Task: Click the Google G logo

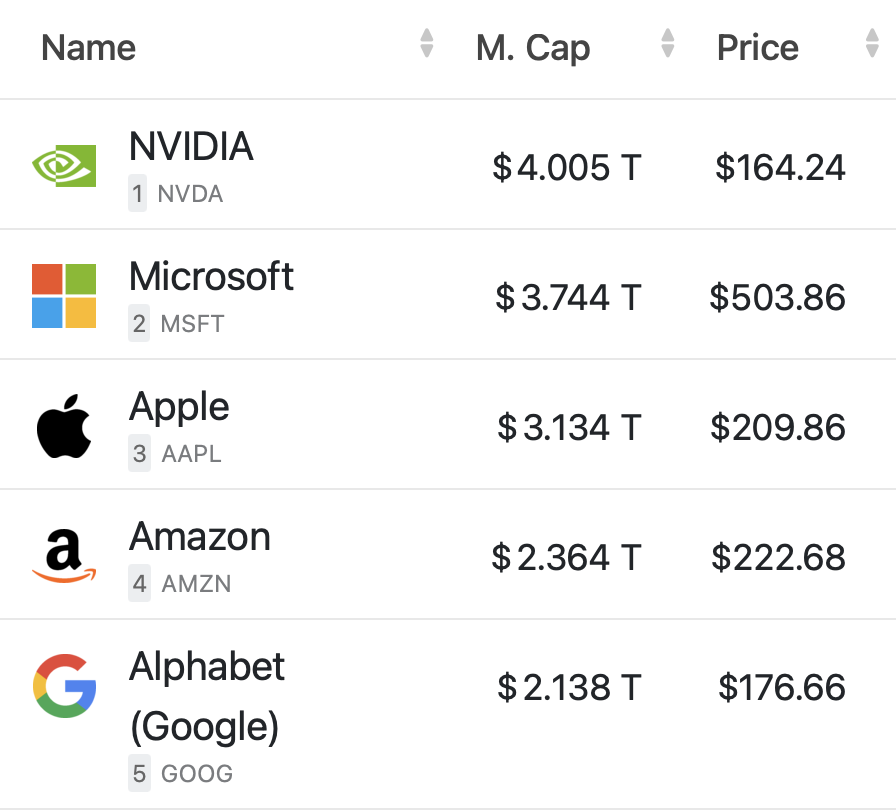Action: click(x=64, y=686)
